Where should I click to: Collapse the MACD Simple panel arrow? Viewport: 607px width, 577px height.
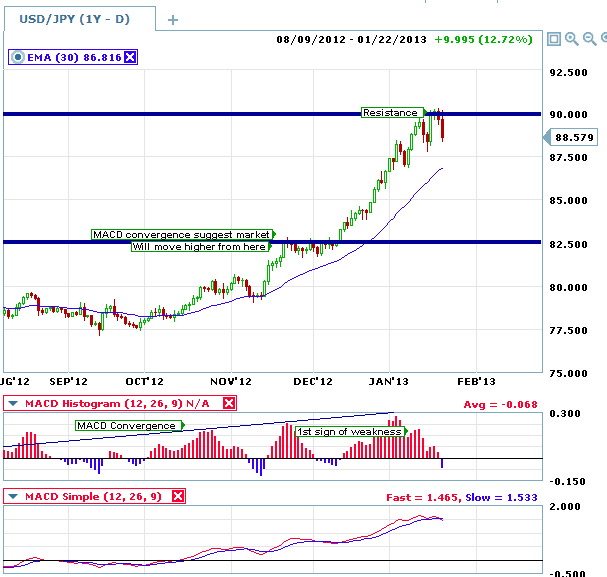point(13,496)
